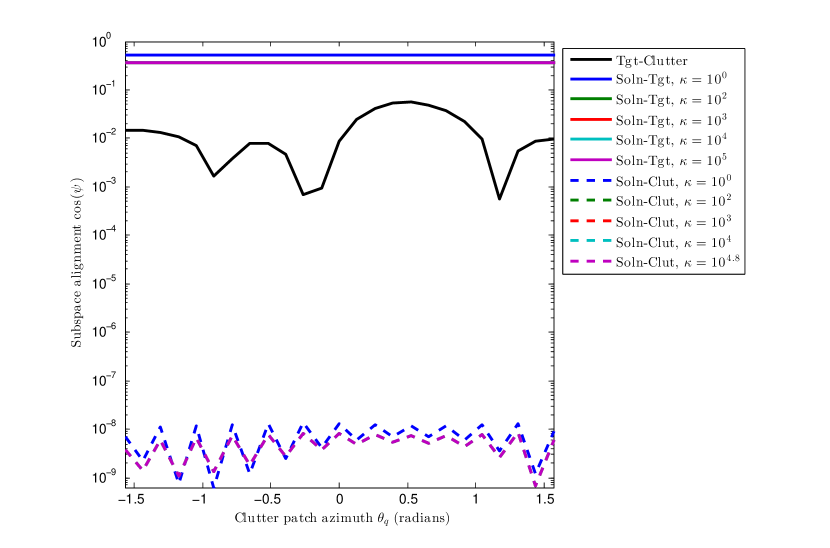This screenshot has width=830, height=548.
Task: Click the Soln-Clut κ = 10^4.8 legend entry
Action: tap(677, 262)
